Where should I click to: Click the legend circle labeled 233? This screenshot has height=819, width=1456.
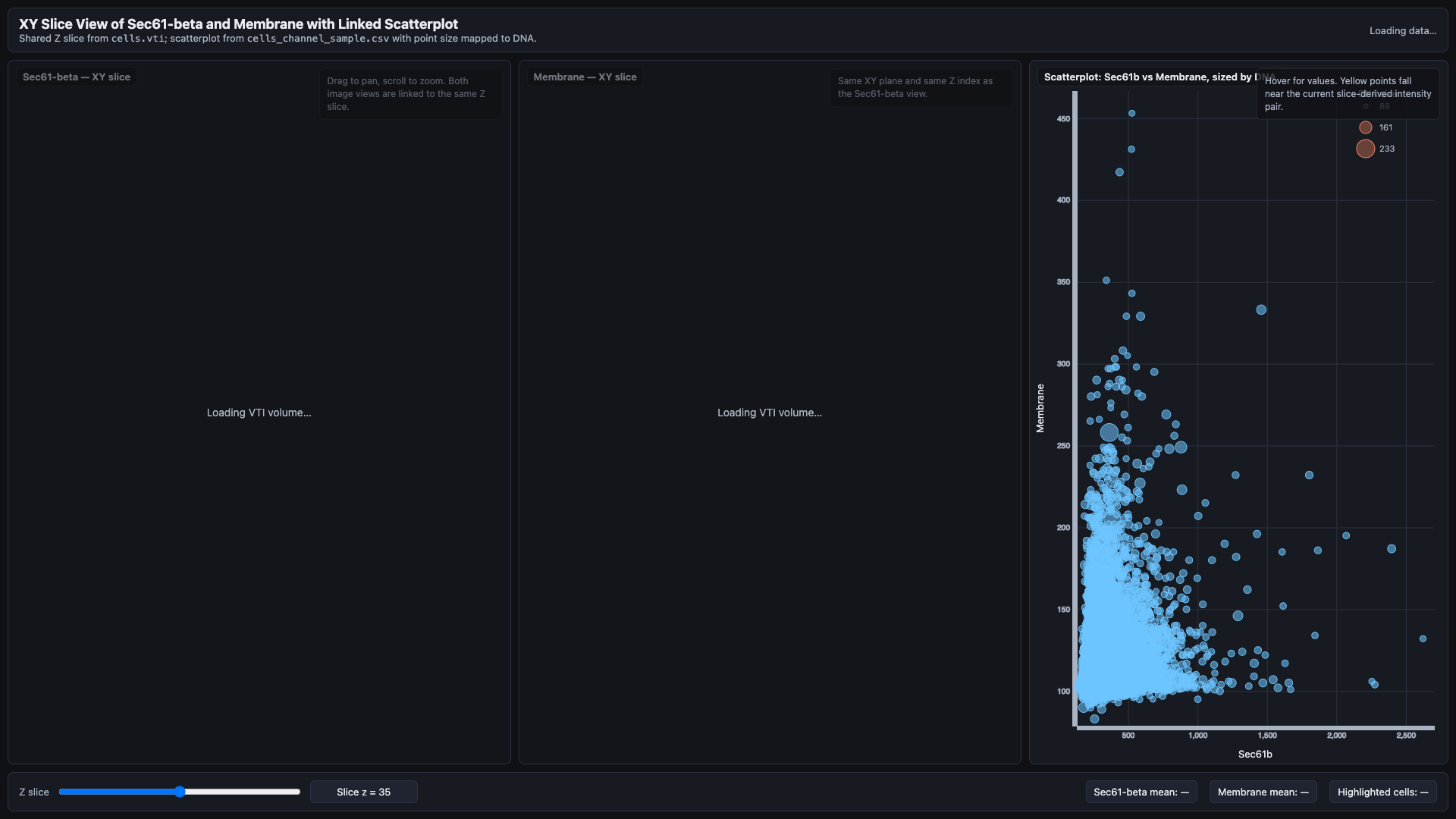[x=1365, y=149]
